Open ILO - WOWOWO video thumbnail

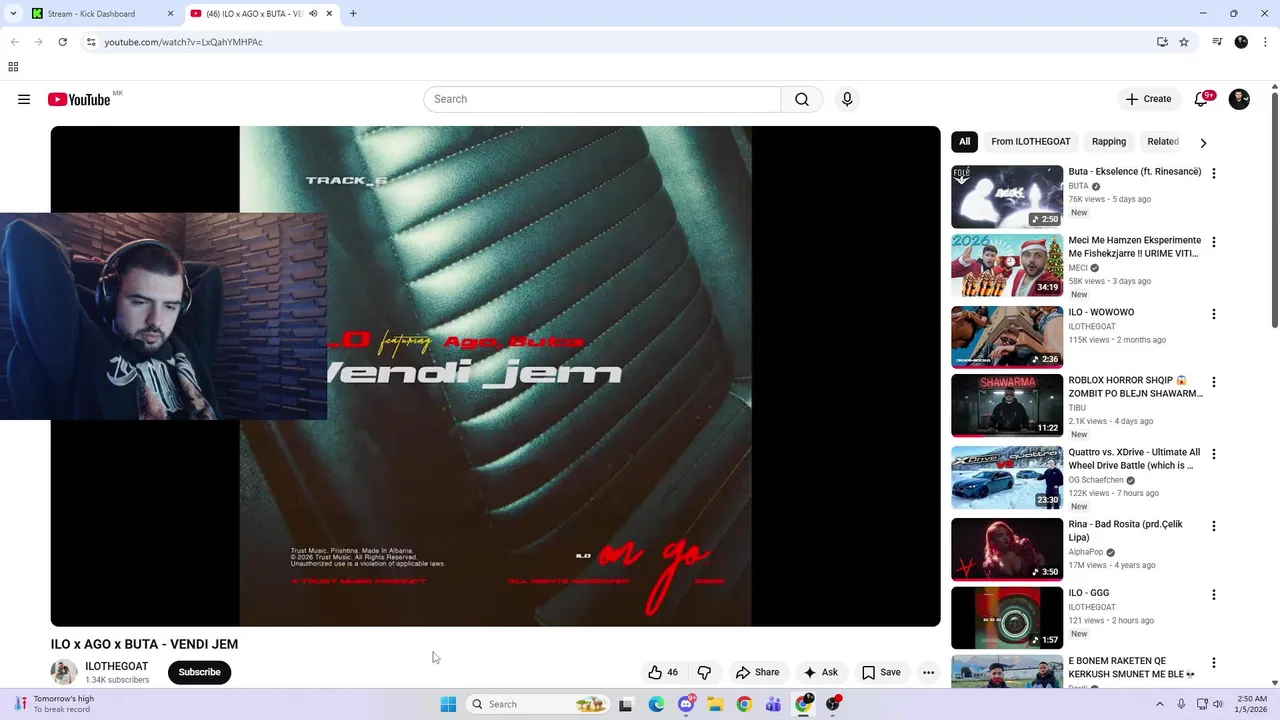1007,337
